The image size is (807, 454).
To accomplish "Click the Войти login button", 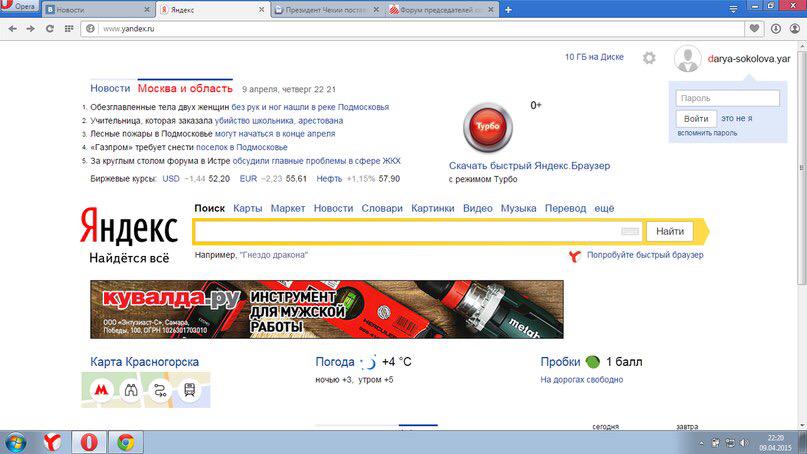I will 696,118.
